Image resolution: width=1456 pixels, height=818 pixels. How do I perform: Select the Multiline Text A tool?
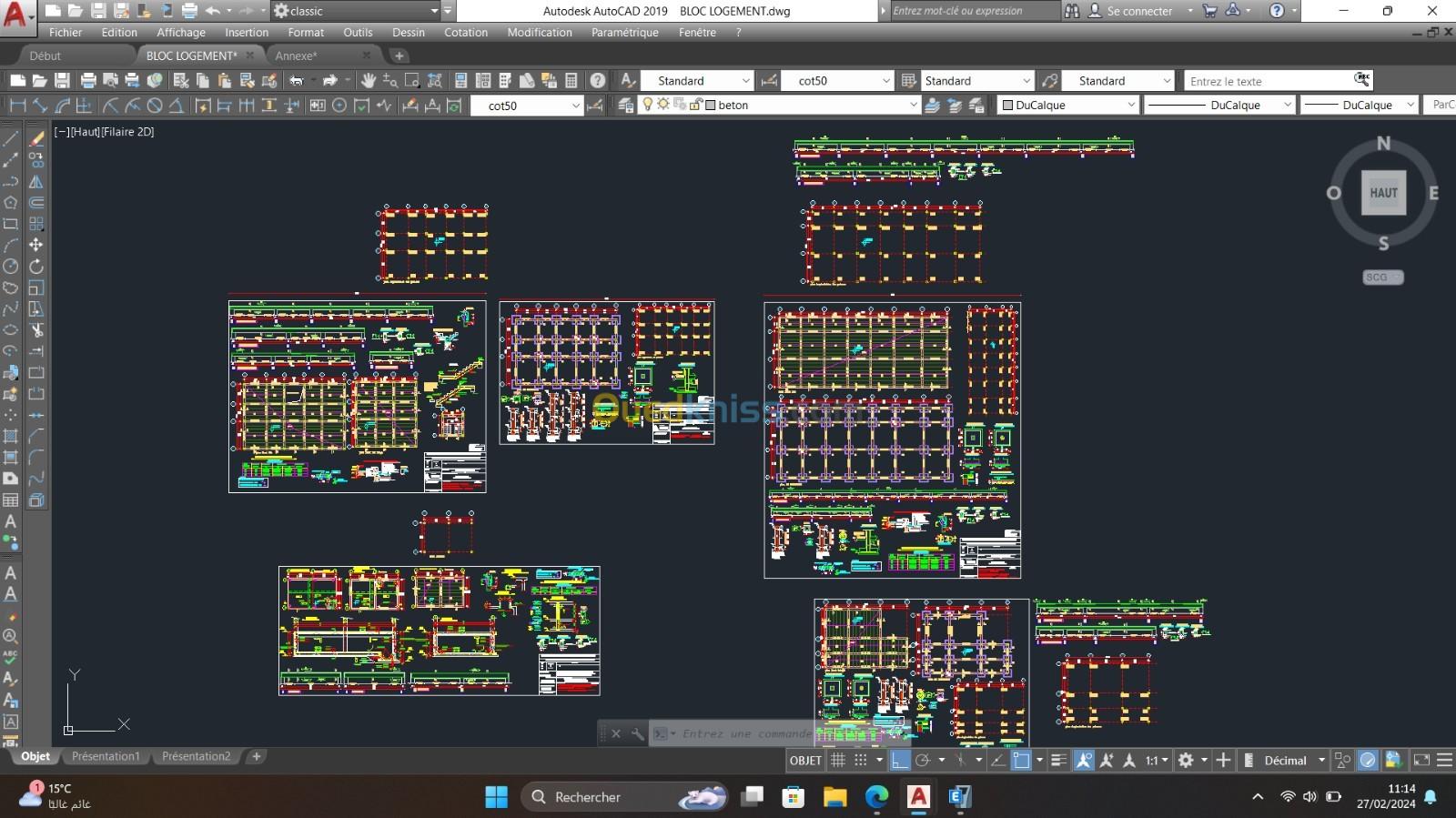tap(11, 521)
